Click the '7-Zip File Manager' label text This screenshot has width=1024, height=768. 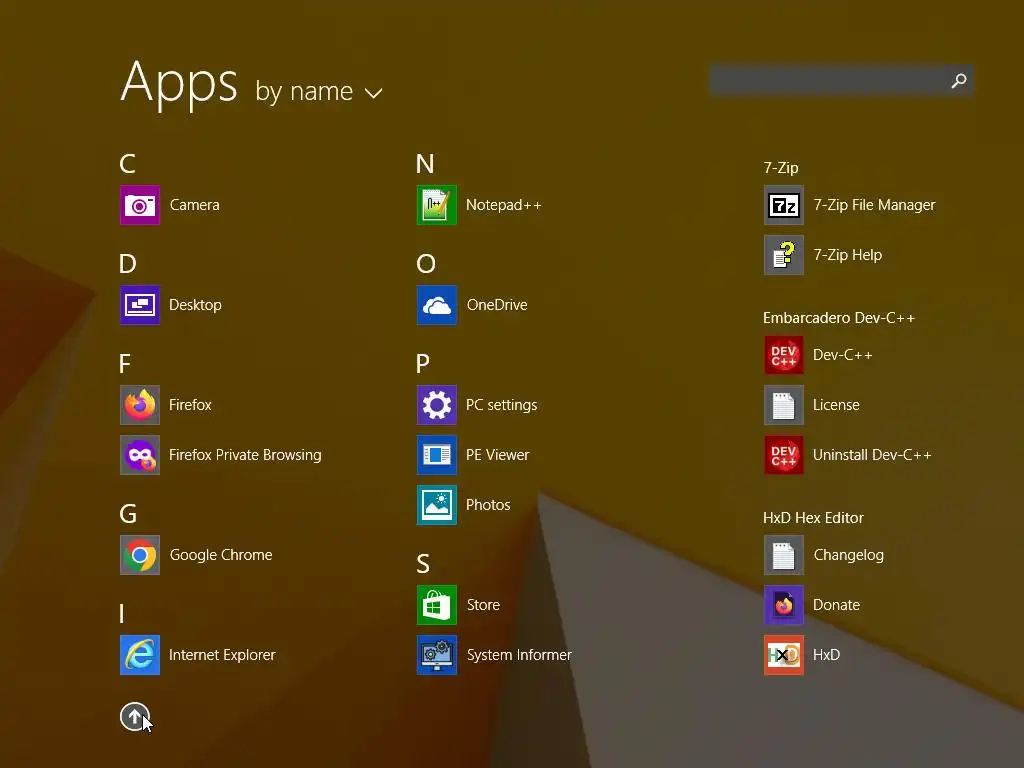874,205
